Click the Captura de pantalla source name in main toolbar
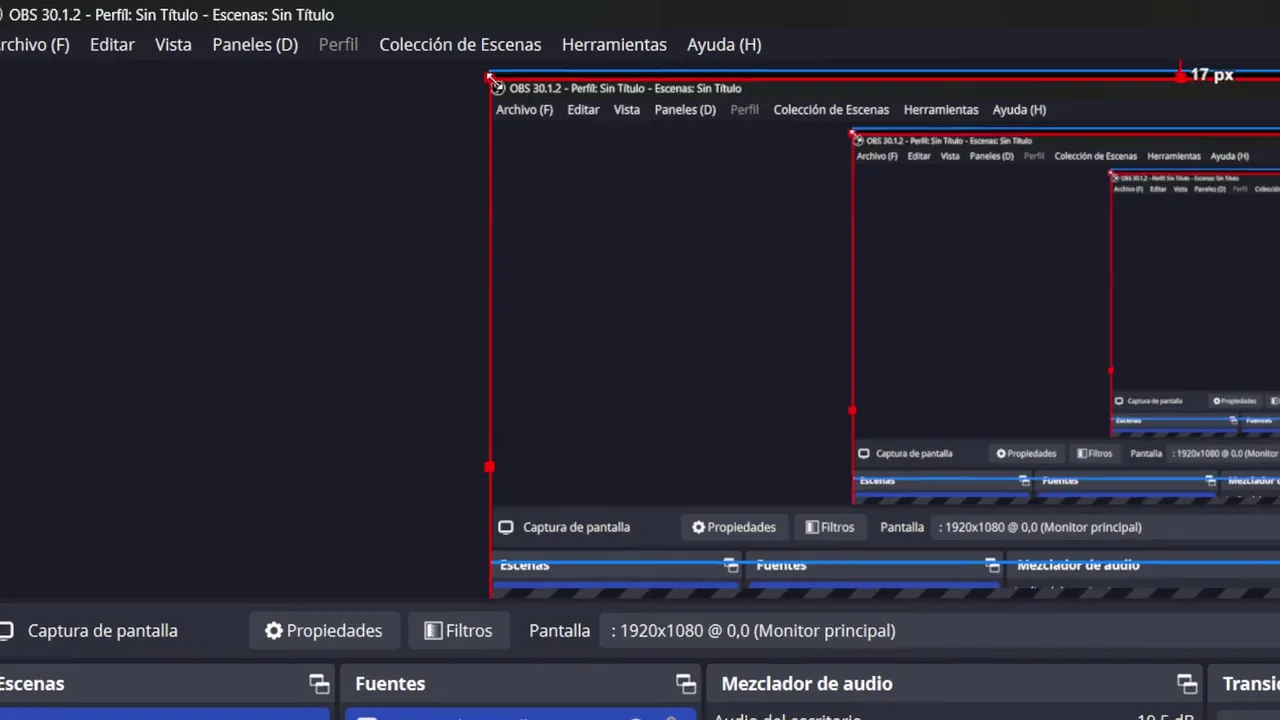 click(103, 631)
